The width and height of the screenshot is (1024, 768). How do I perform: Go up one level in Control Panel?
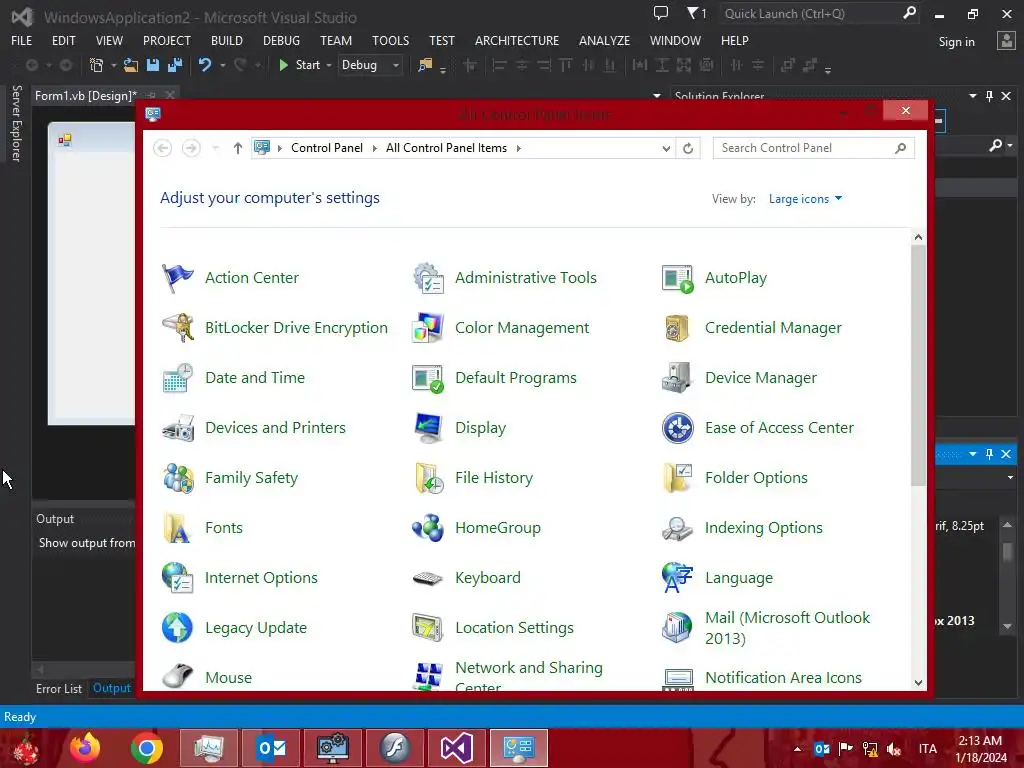tap(238, 148)
